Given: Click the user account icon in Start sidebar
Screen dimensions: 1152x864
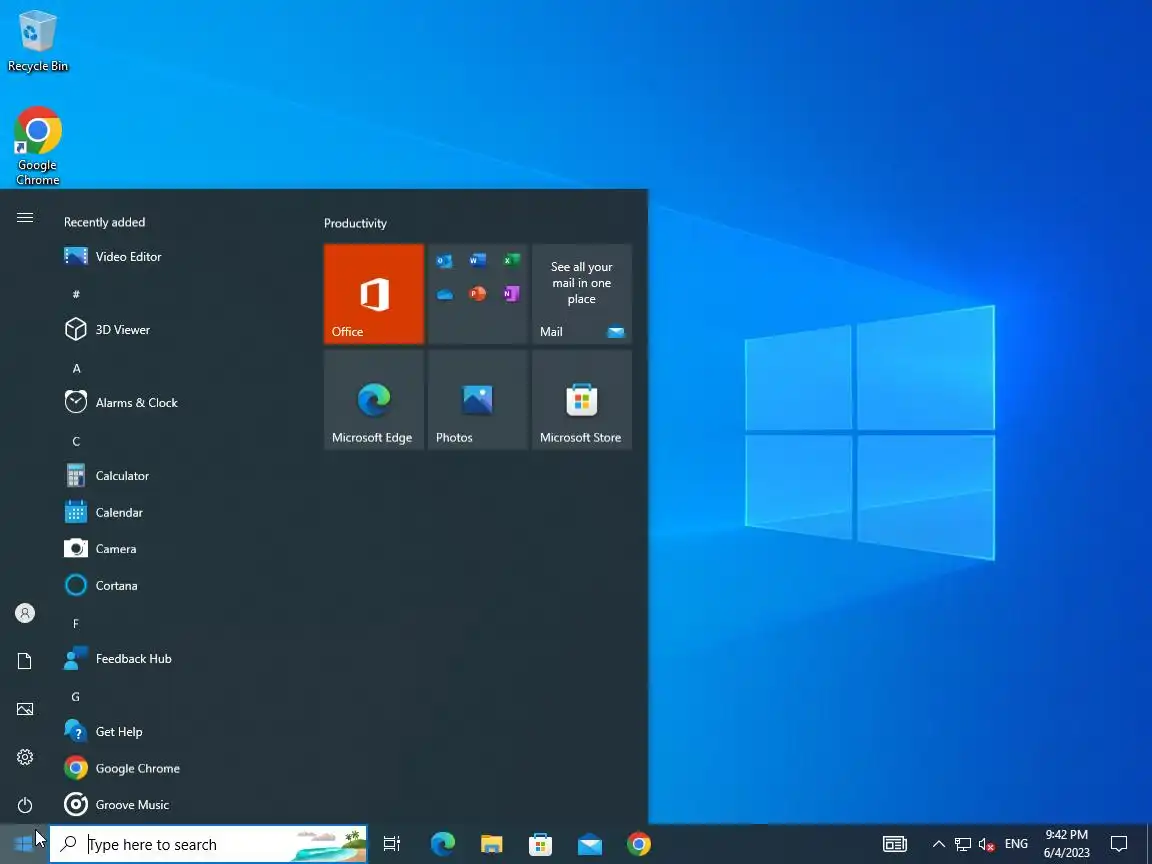Looking at the screenshot, I should [25, 613].
